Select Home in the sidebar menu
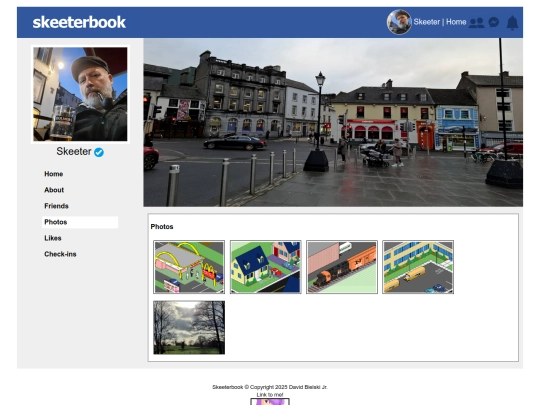 [x=53, y=174]
